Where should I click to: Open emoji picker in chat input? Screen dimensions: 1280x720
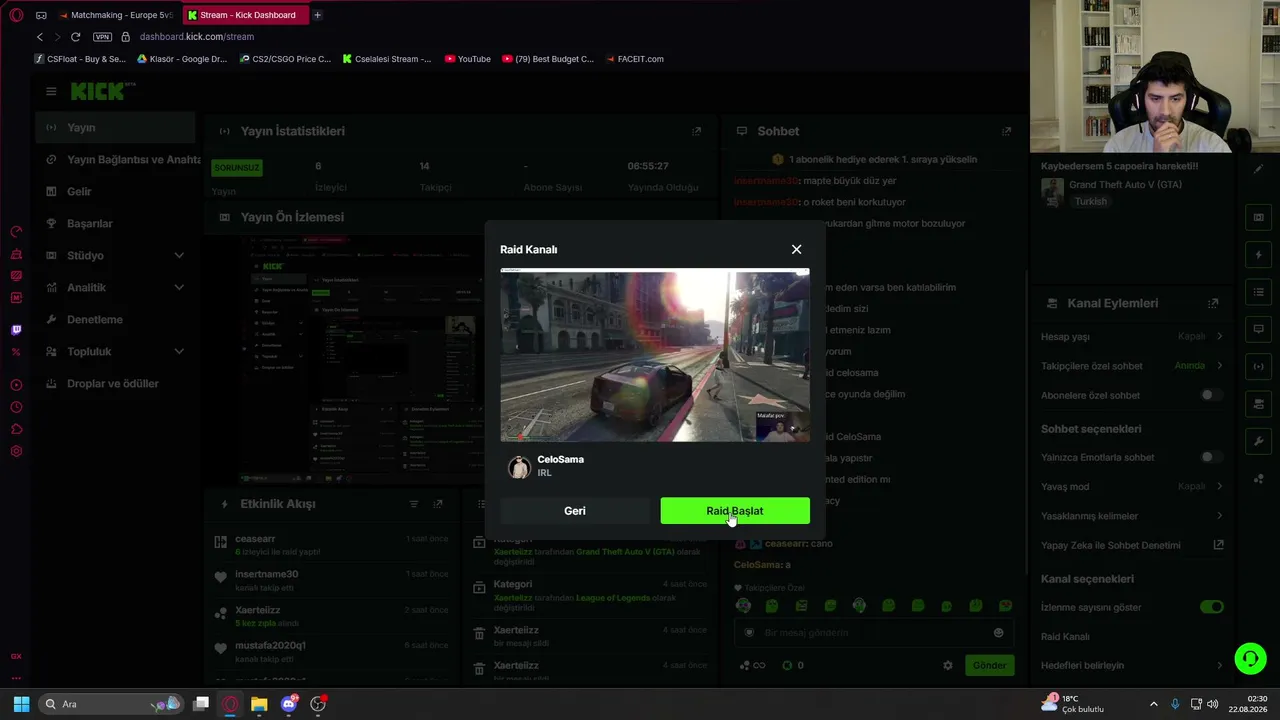[998, 632]
